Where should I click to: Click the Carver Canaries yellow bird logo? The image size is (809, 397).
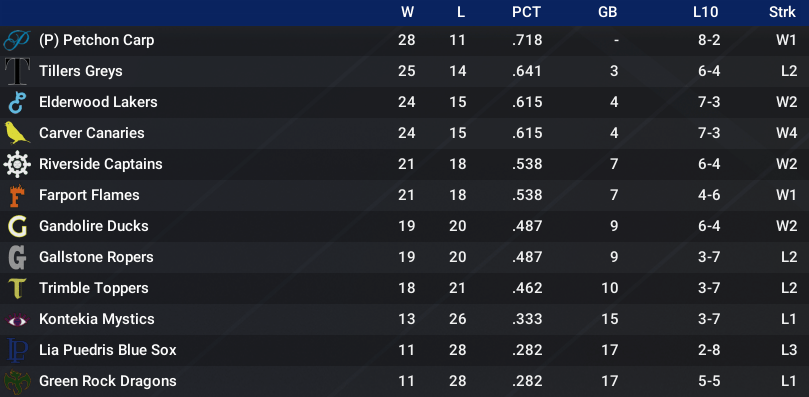coord(17,133)
